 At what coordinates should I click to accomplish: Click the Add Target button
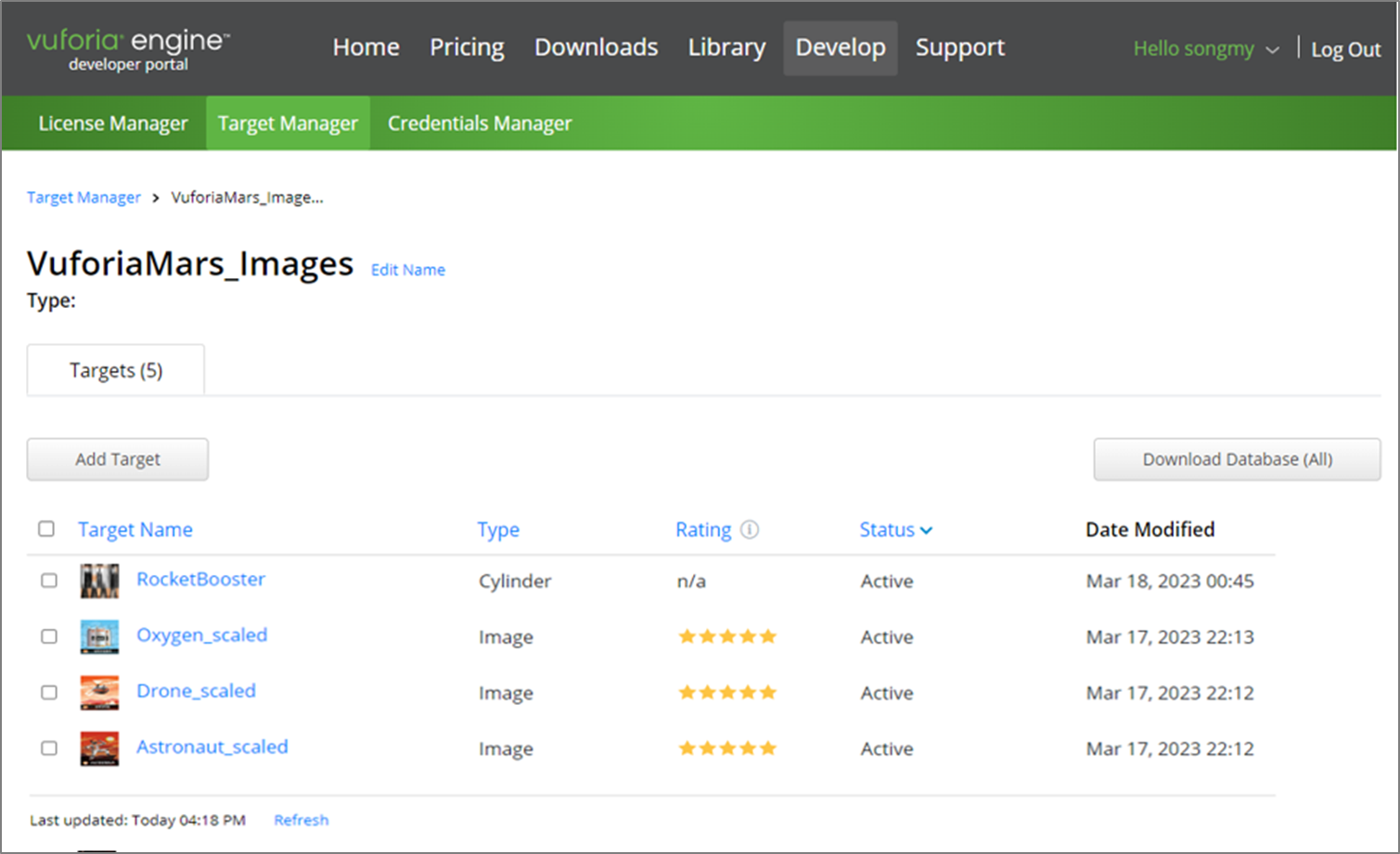118,459
